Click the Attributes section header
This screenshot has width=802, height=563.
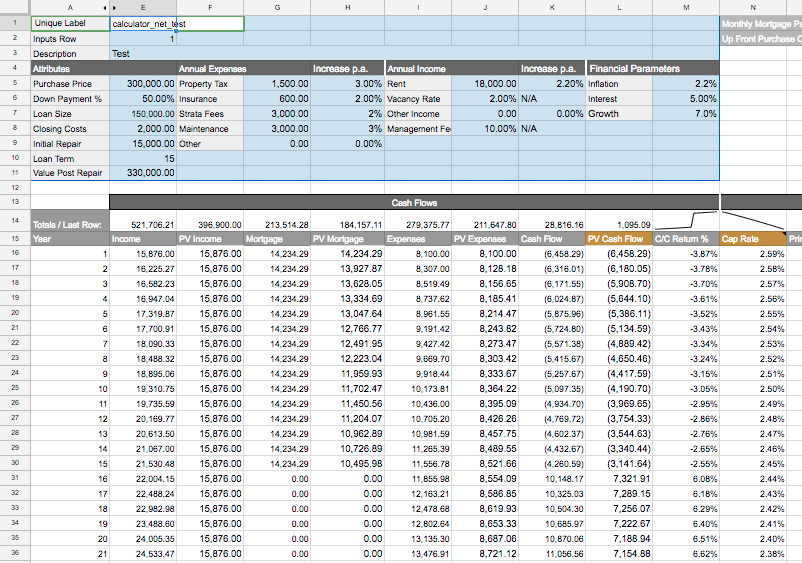pos(104,69)
